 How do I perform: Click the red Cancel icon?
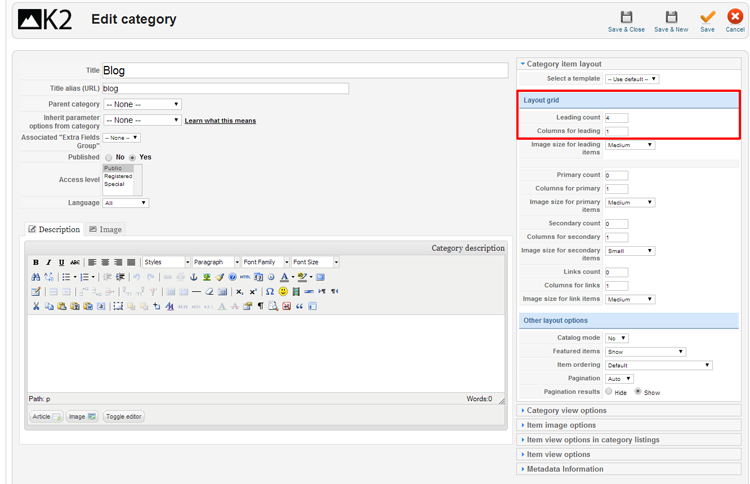pos(735,18)
